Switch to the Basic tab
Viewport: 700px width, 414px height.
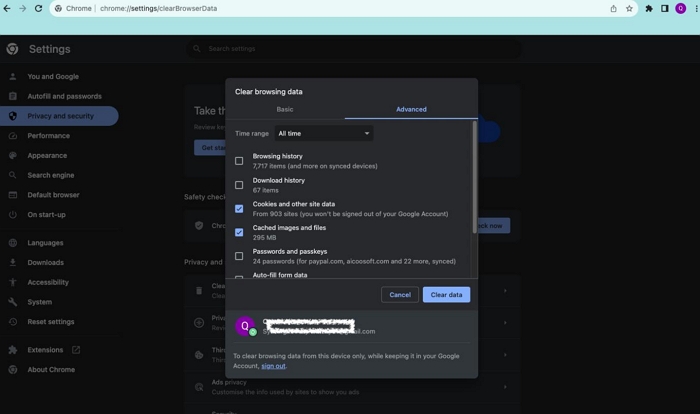coord(285,109)
